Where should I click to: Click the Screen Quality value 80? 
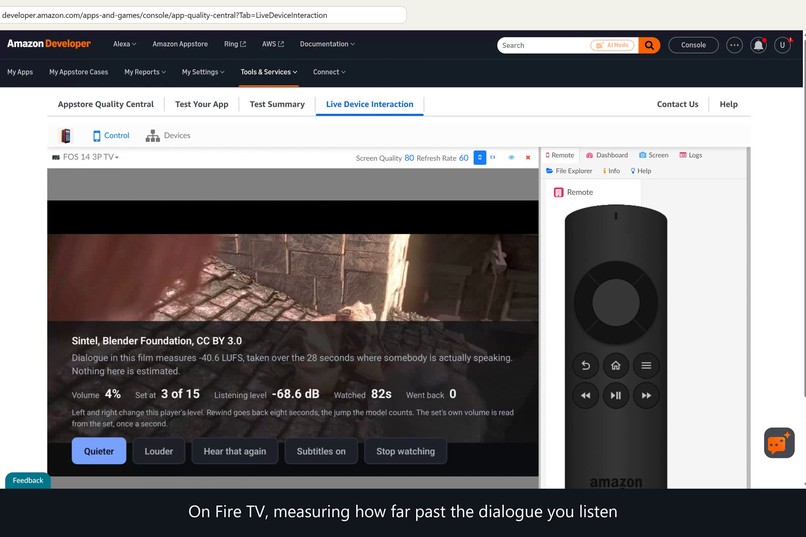point(409,158)
